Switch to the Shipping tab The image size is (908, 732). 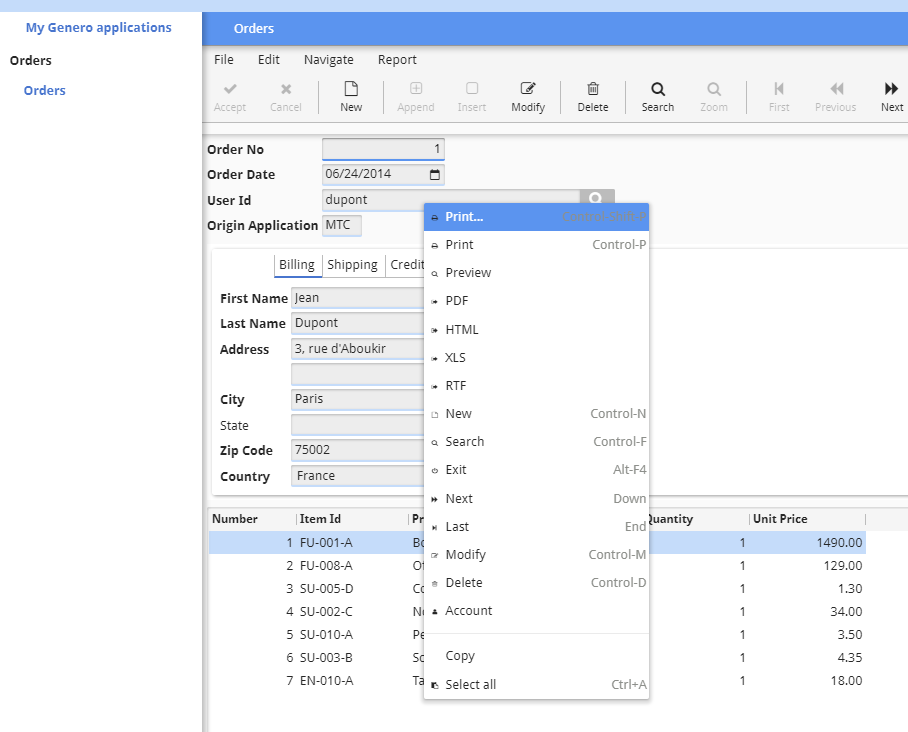(x=352, y=264)
